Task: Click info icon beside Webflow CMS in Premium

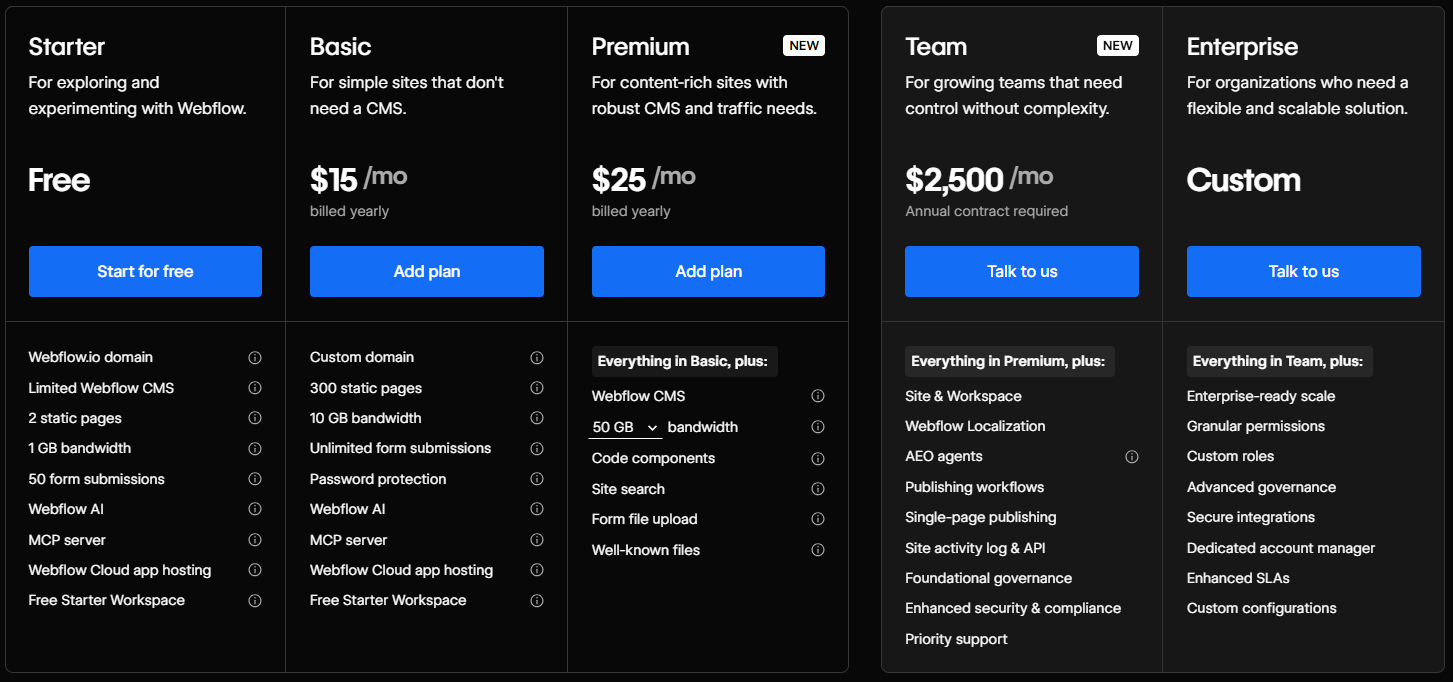Action: pos(818,396)
